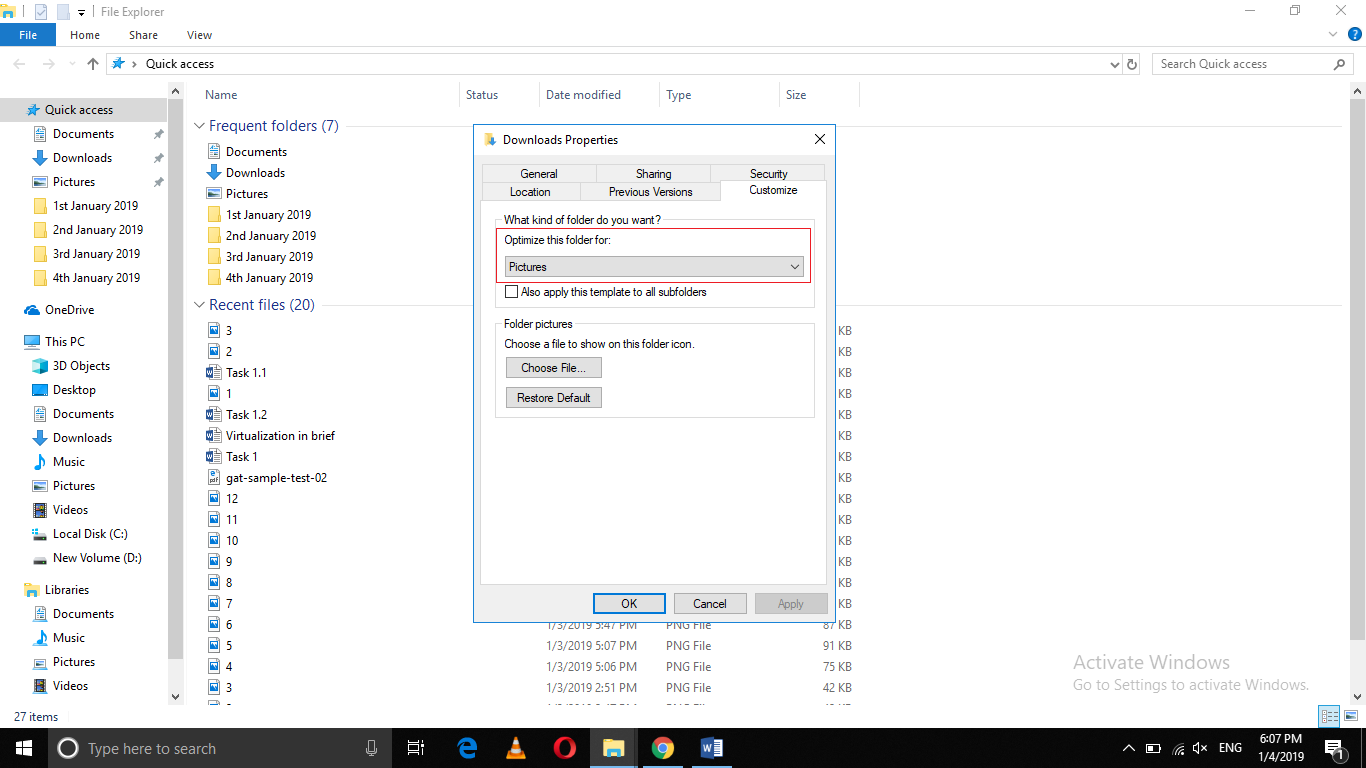Open the 'Optimize this folder for' dropdown
The width and height of the screenshot is (1366, 768).
[x=654, y=267]
